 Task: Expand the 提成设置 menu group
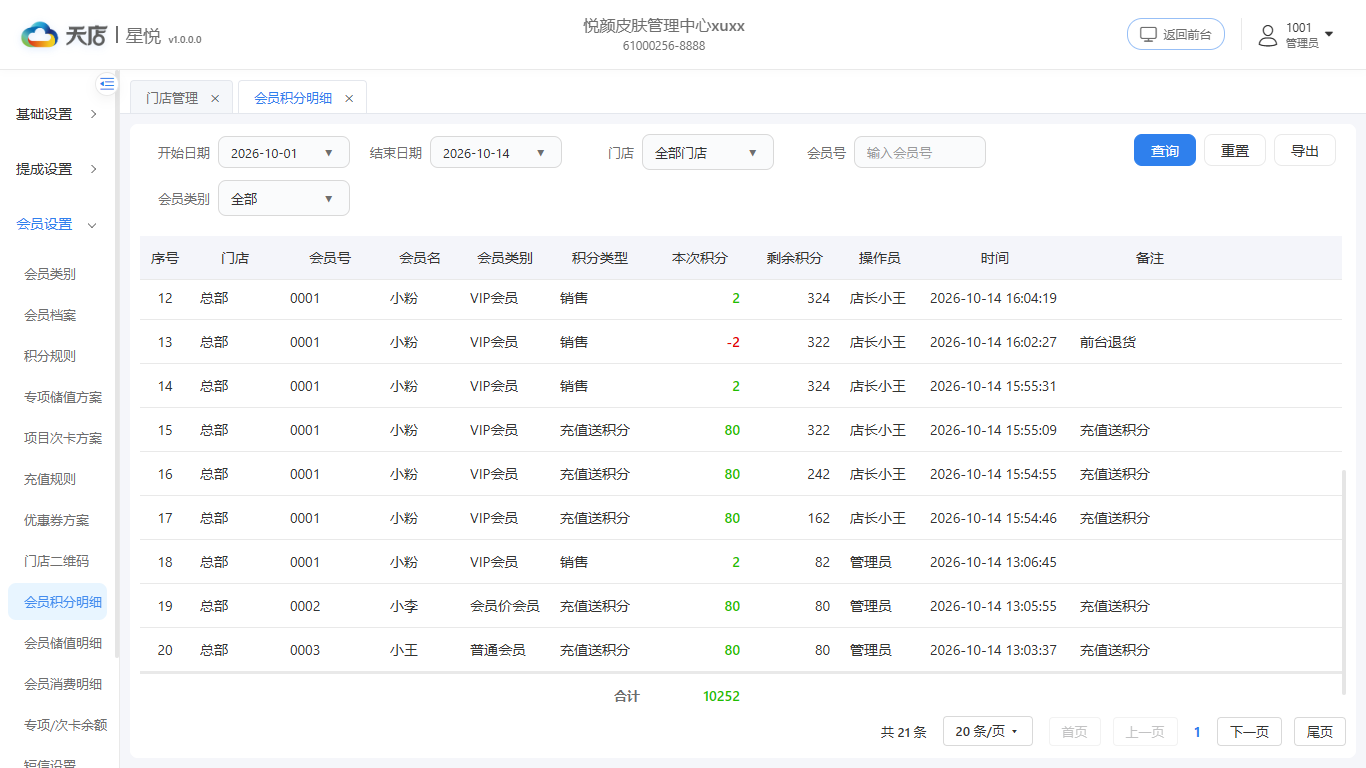(x=57, y=169)
